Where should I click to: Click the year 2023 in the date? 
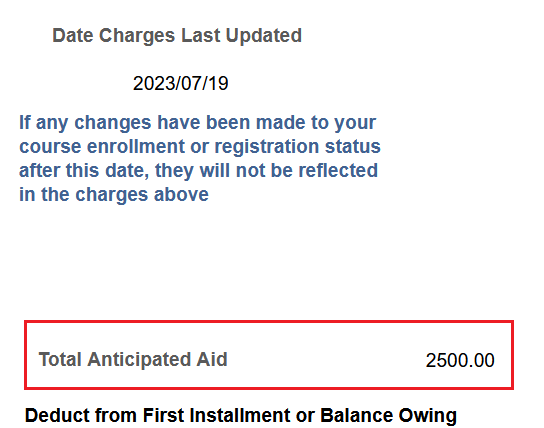(154, 83)
